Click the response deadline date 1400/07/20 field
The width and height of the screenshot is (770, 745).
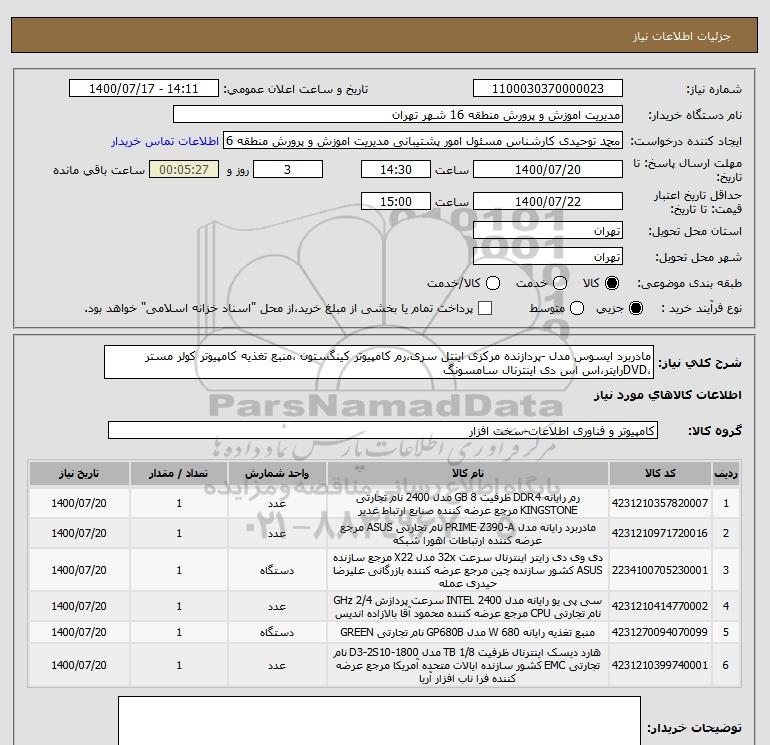tap(548, 169)
